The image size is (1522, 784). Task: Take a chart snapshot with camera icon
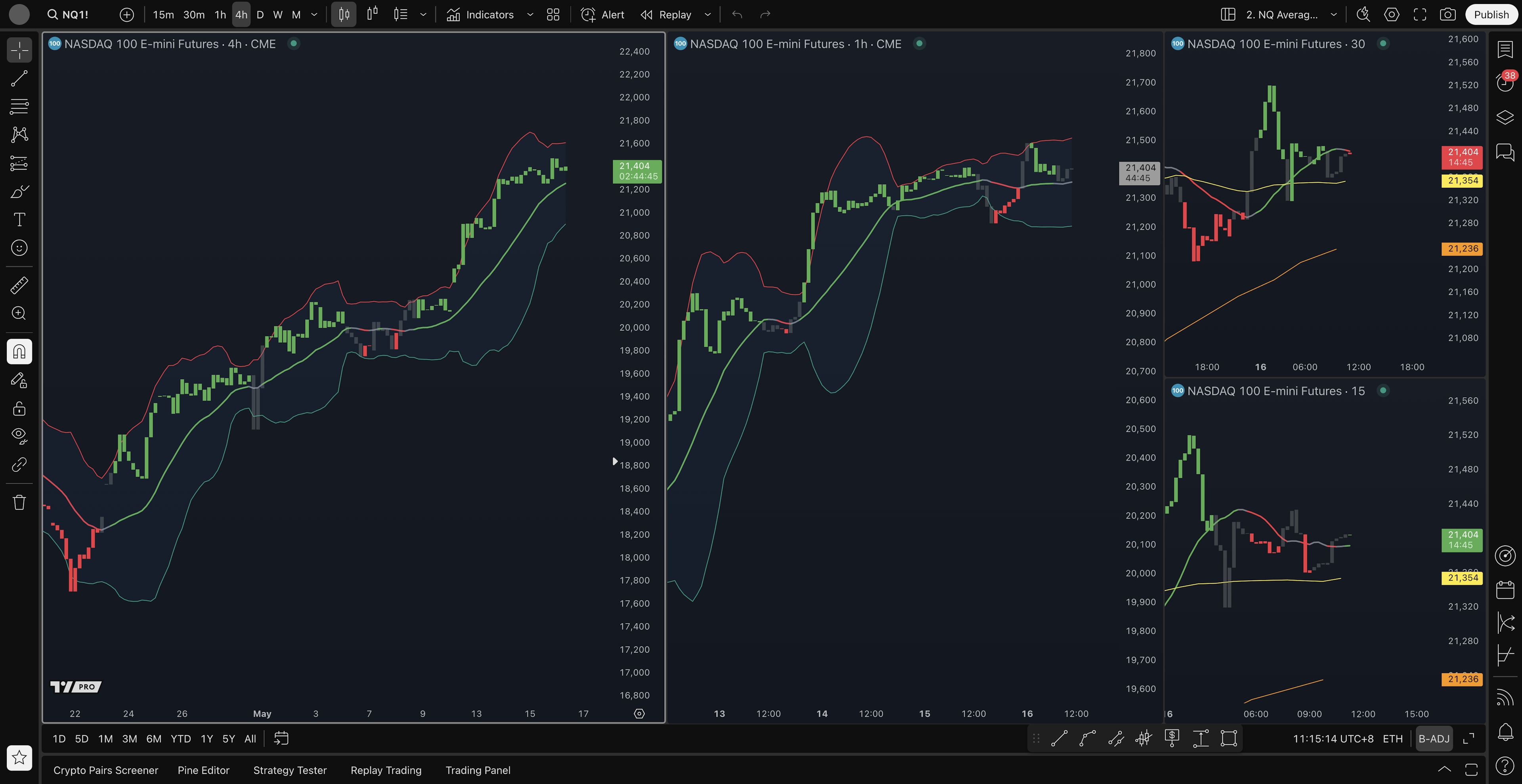coord(1447,15)
